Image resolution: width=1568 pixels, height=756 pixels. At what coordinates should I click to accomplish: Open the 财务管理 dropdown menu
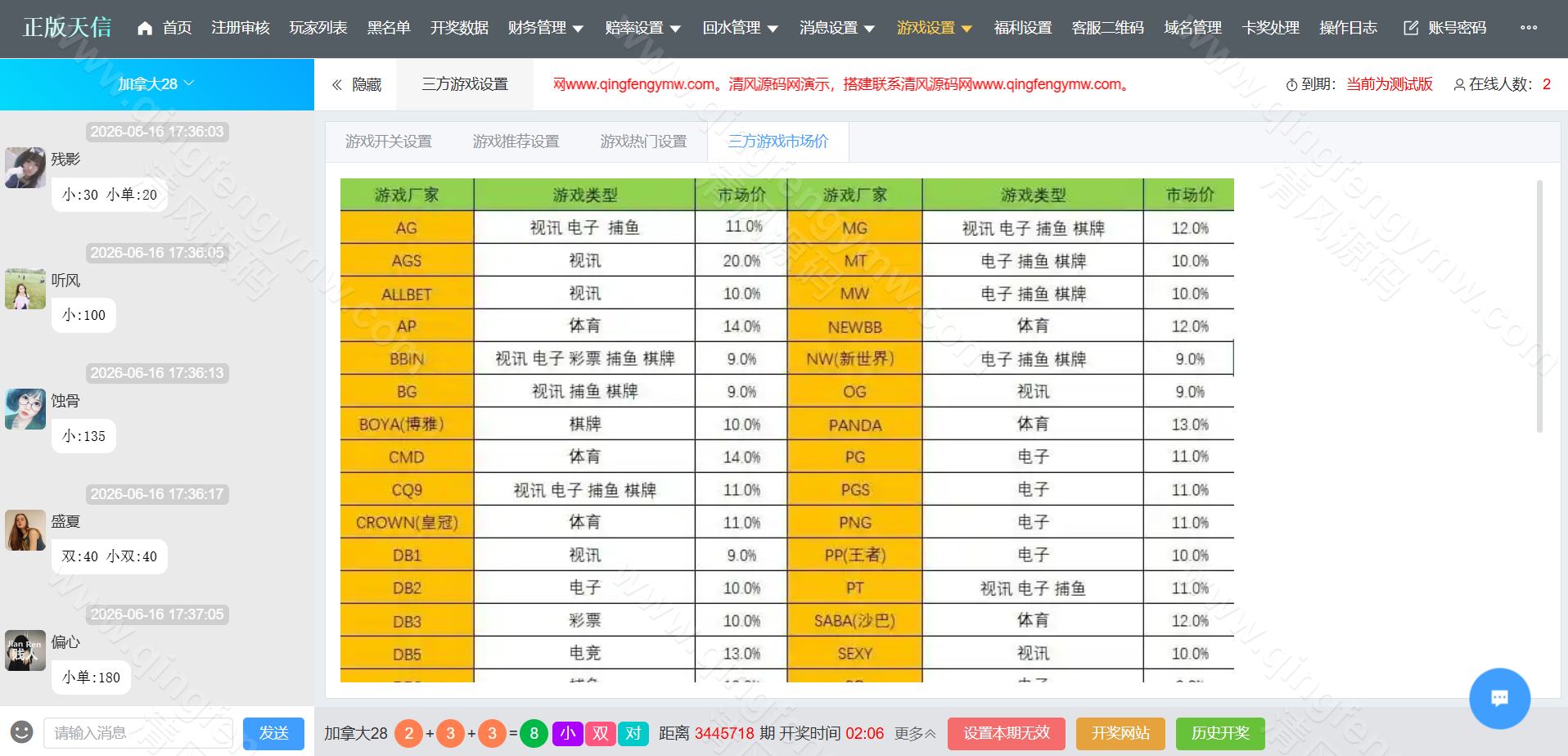coord(545,28)
